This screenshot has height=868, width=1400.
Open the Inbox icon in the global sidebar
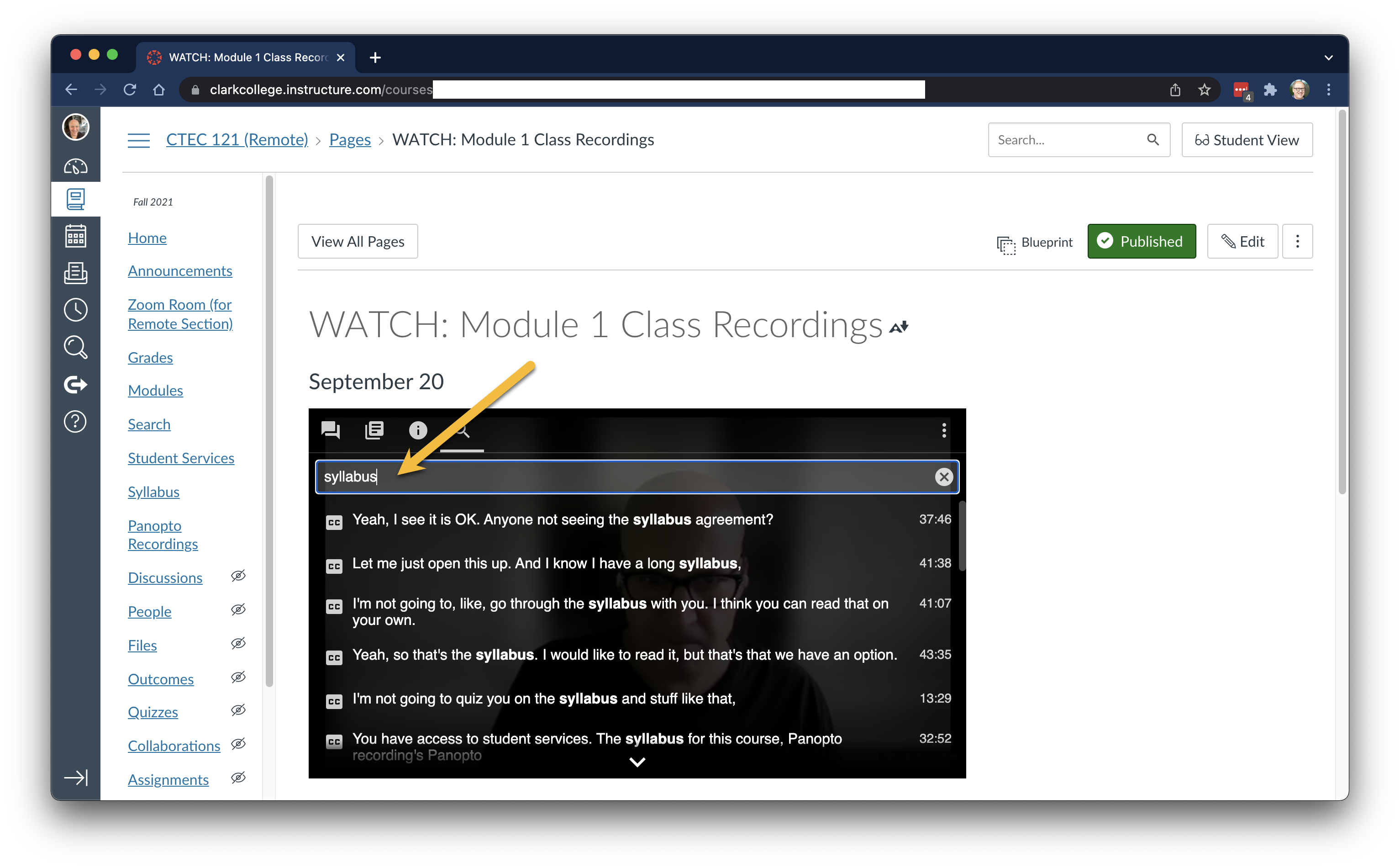75,273
